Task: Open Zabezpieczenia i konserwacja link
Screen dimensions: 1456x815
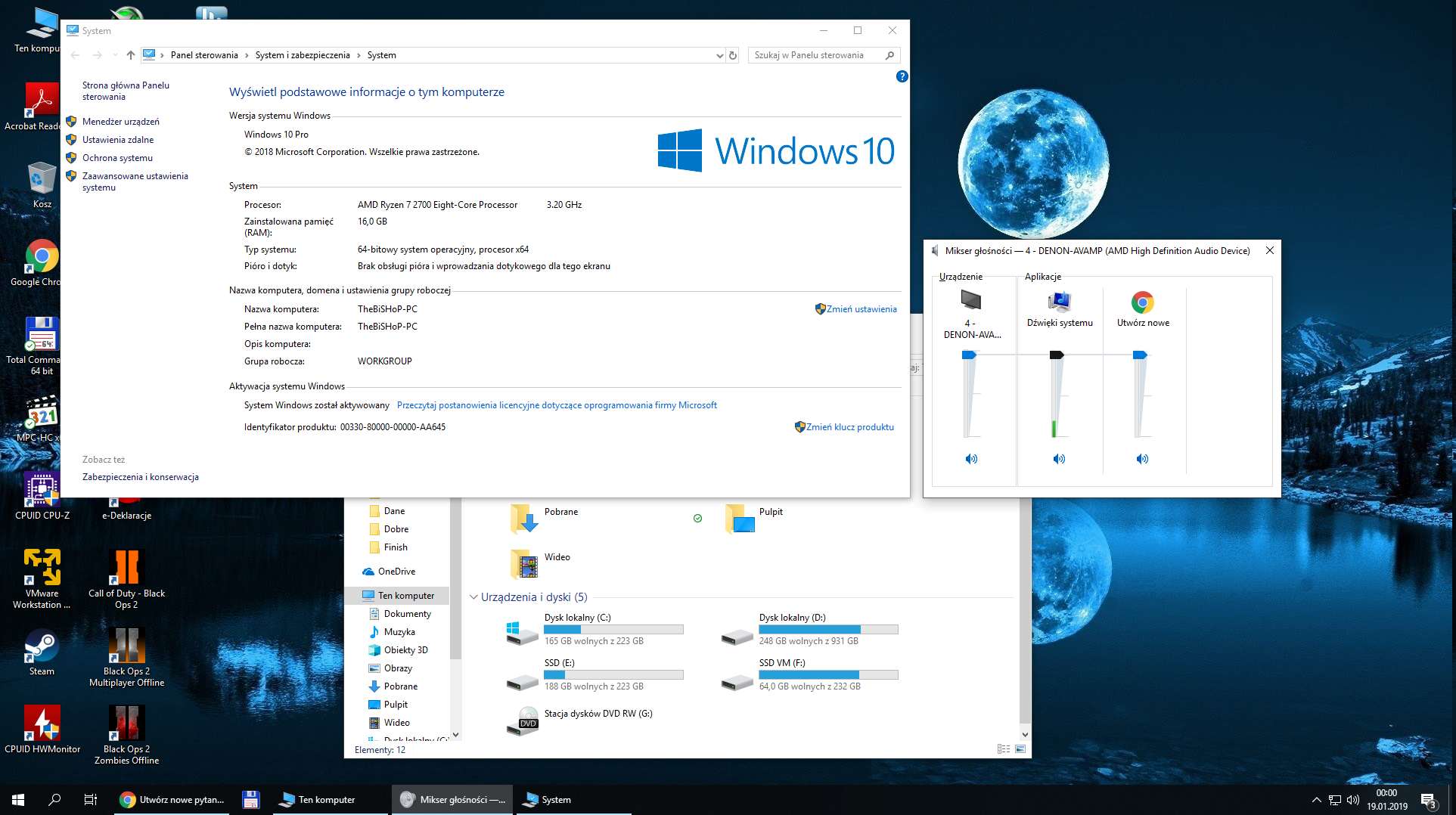Action: 141,477
